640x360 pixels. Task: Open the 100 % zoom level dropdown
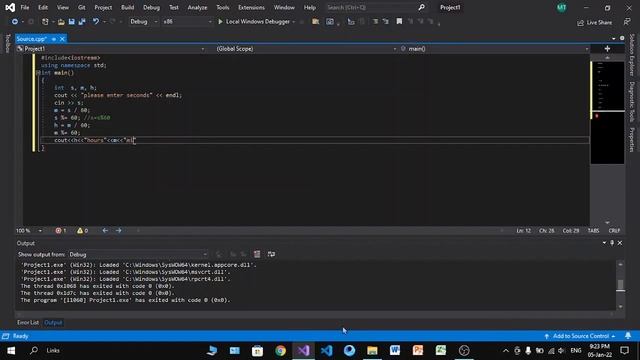(29, 231)
